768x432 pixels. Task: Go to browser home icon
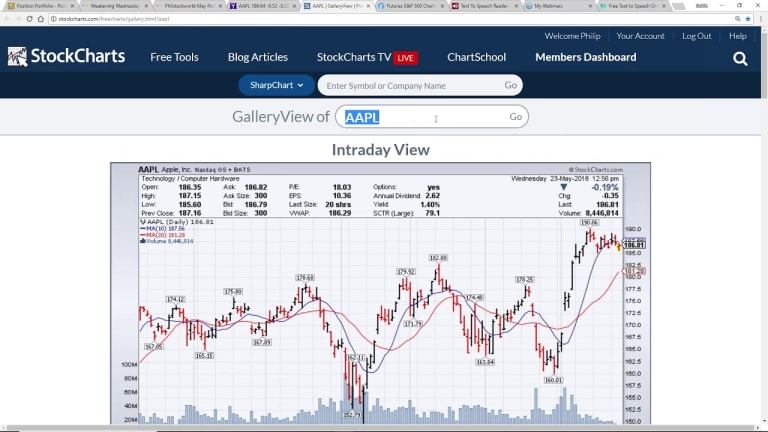click(x=41, y=19)
